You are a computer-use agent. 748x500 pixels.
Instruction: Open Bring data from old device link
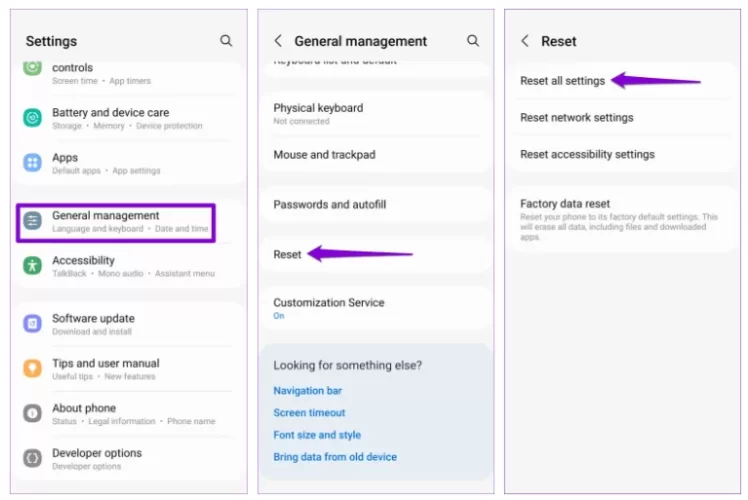coord(334,457)
